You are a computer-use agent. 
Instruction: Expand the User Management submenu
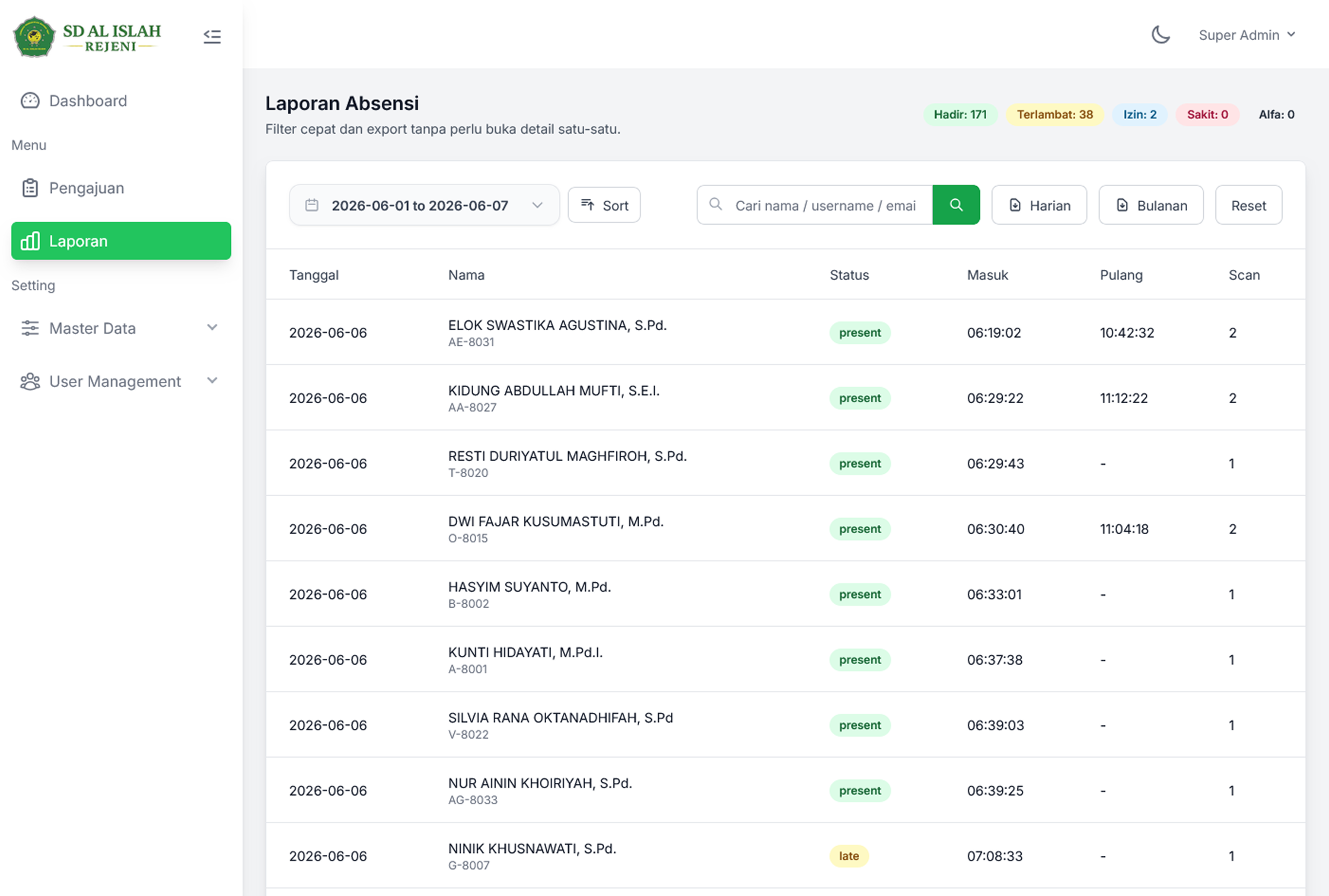click(121, 381)
